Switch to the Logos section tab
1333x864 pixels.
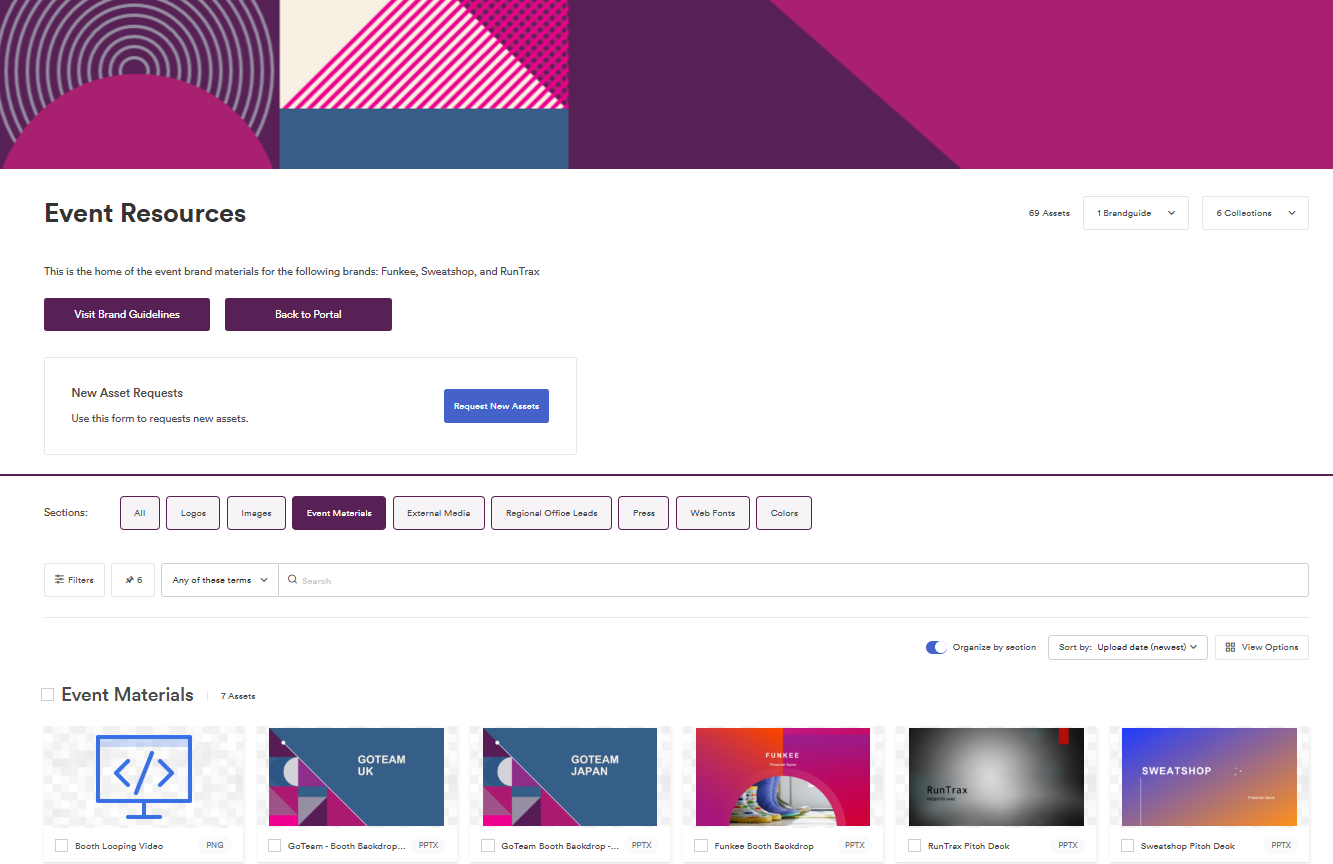193,513
